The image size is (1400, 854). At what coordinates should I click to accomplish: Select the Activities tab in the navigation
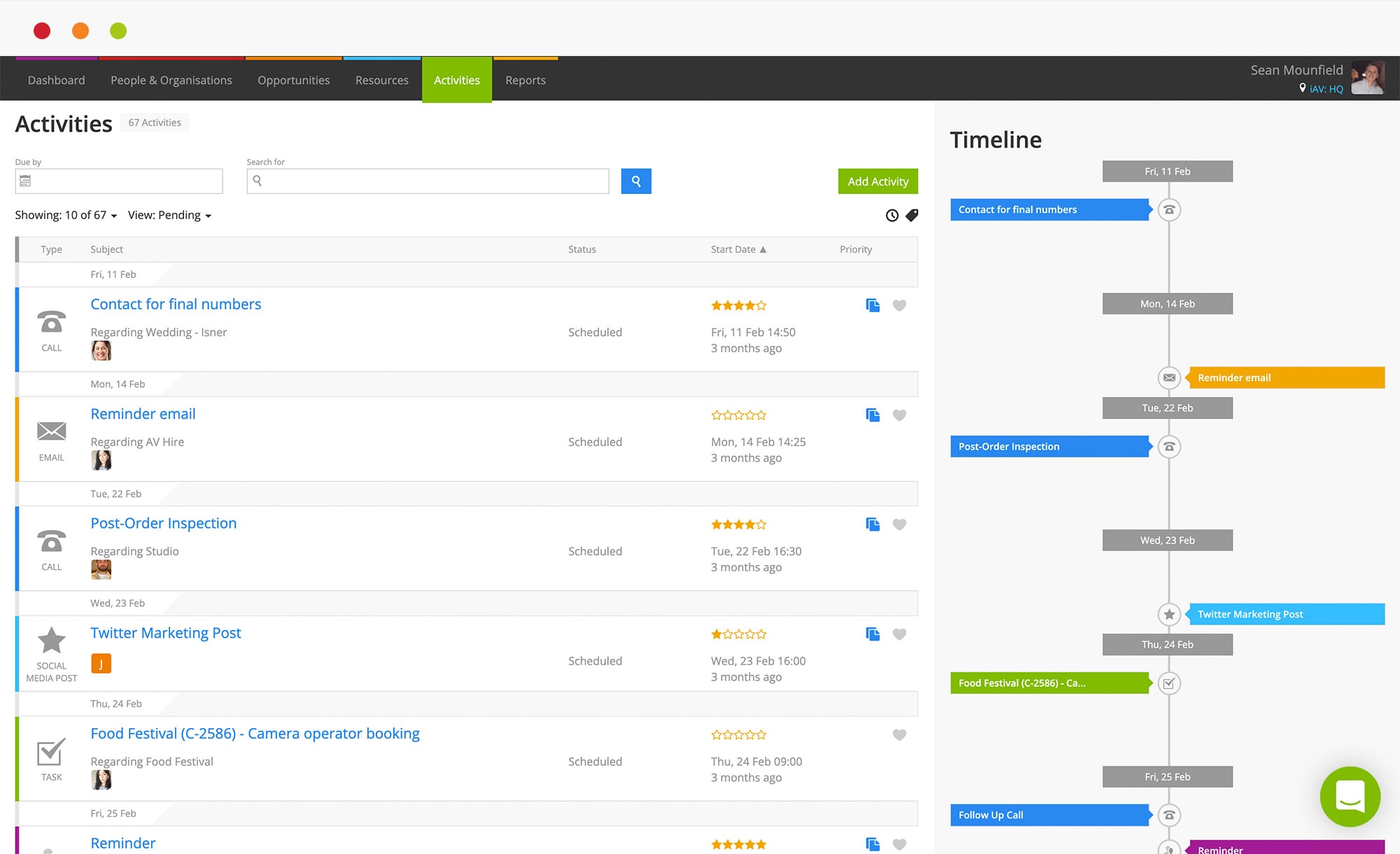pyautogui.click(x=456, y=80)
